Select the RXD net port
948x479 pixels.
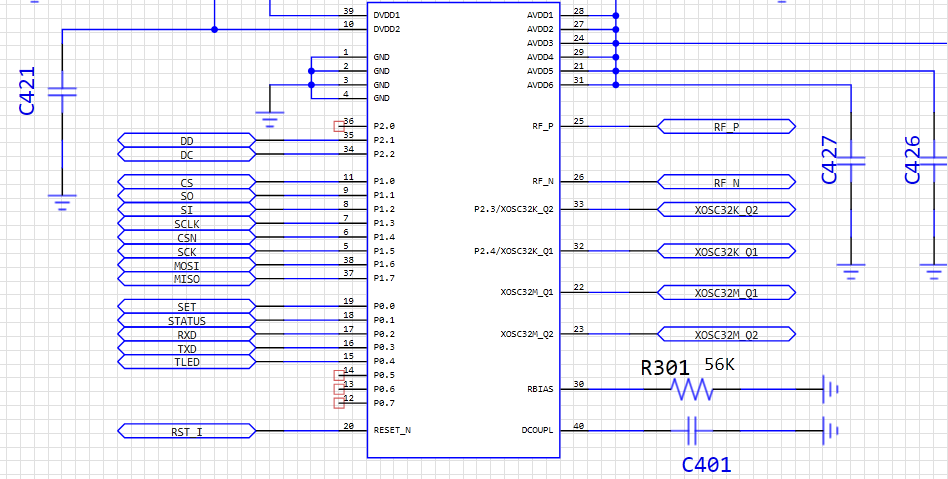187,334
